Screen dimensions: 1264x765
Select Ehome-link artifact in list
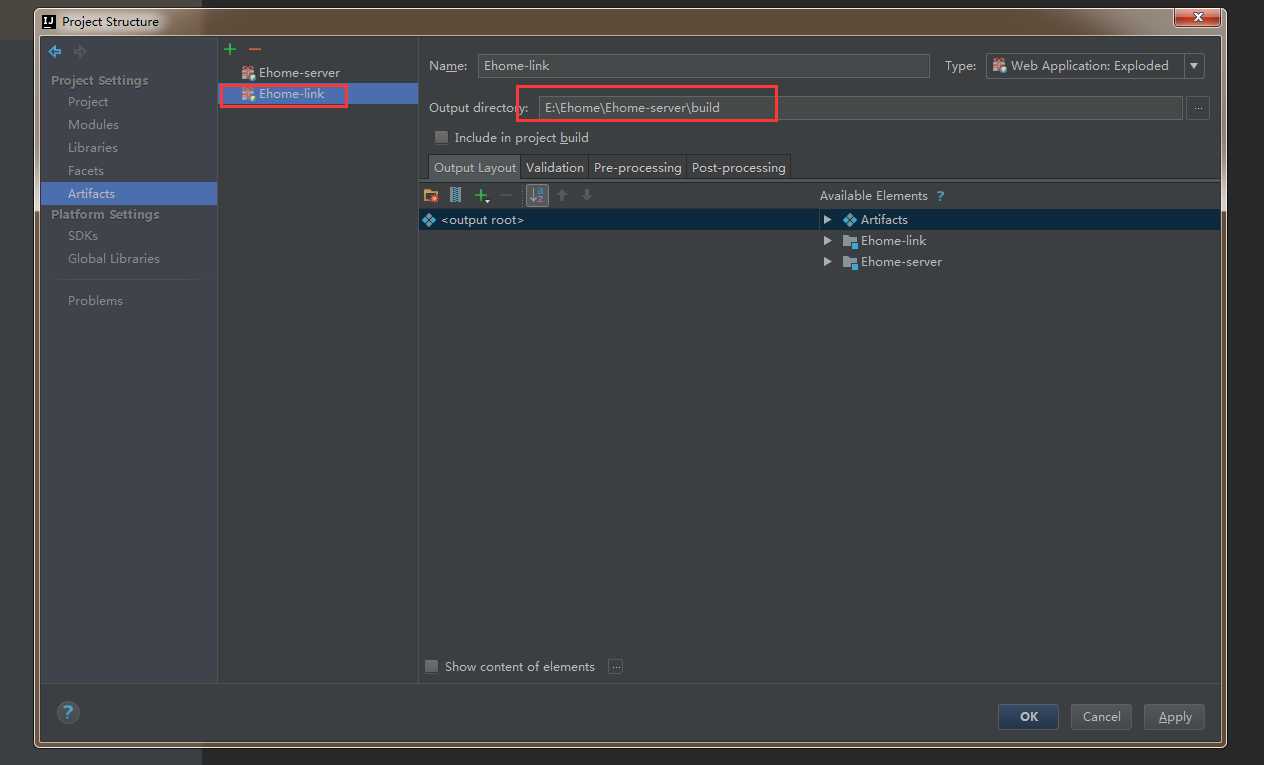(318, 94)
